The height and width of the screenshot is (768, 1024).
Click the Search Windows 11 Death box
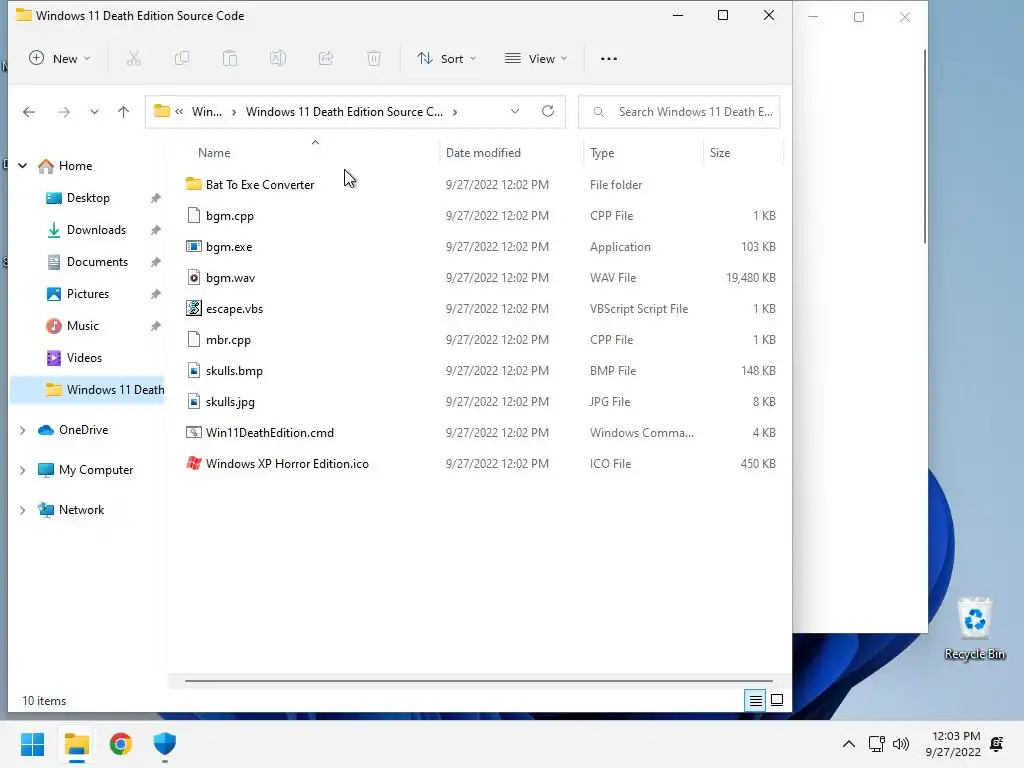click(679, 112)
